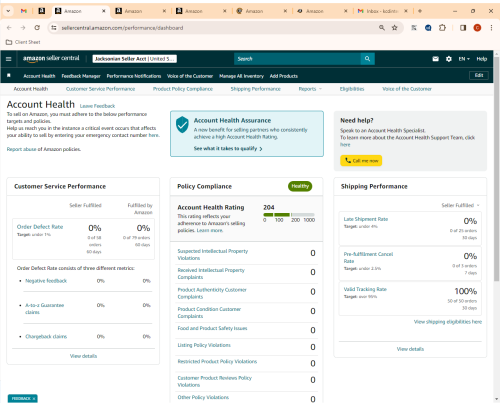Open the settings gear icon
The height and width of the screenshot is (403, 500).
click(449, 59)
